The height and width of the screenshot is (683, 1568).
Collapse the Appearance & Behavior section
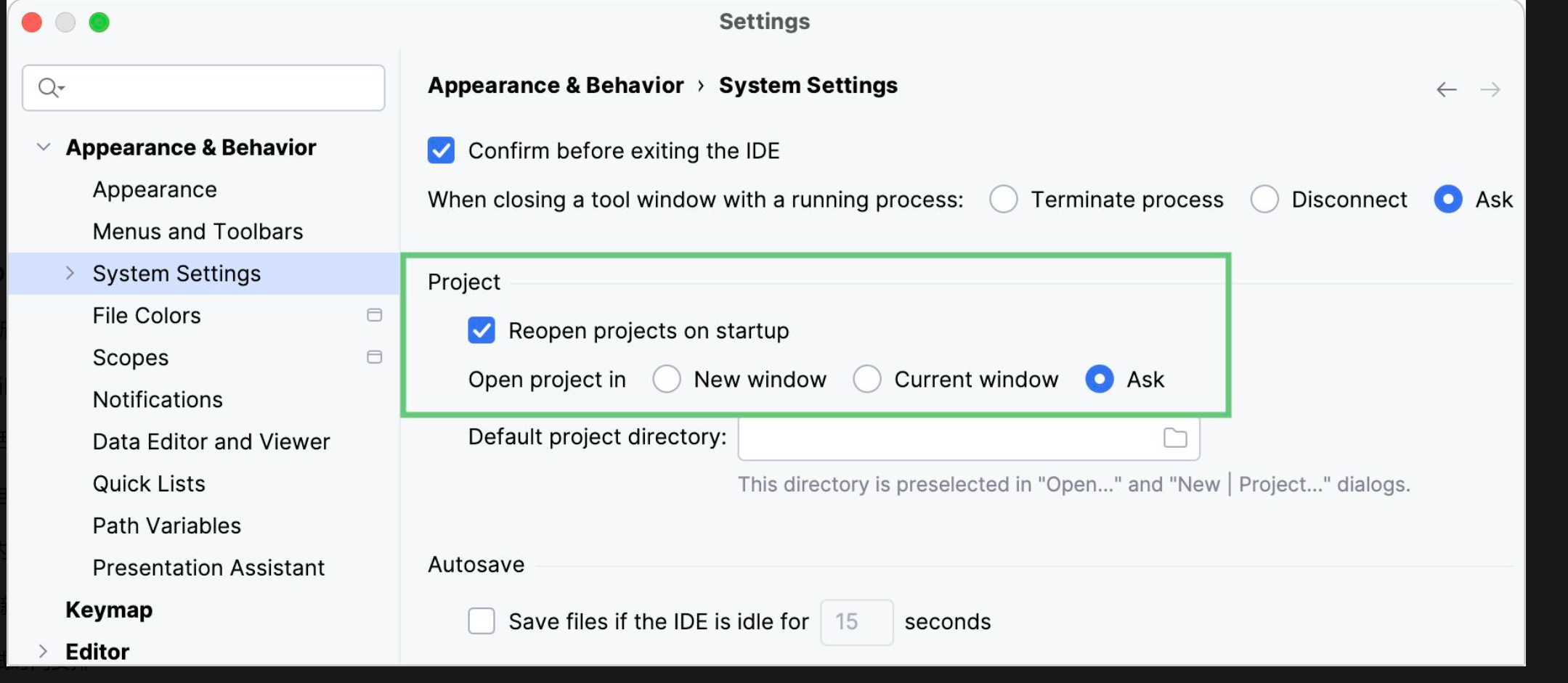point(44,147)
